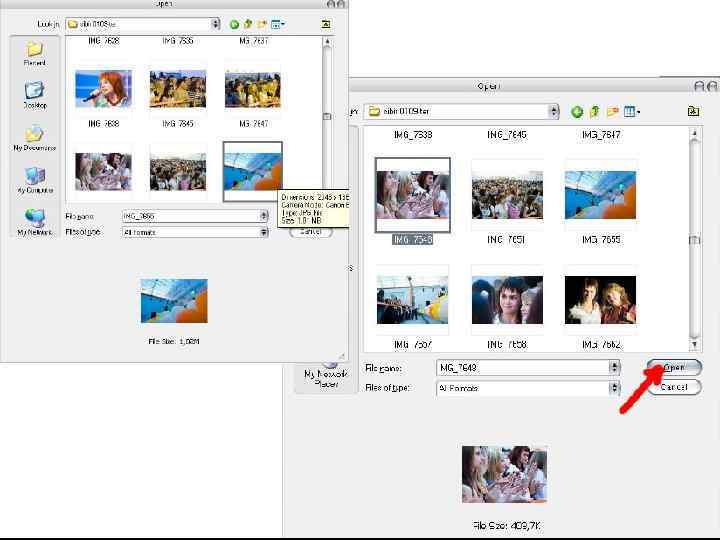
Task: Click IMG_7647 label in right dialog
Action: click(x=601, y=135)
